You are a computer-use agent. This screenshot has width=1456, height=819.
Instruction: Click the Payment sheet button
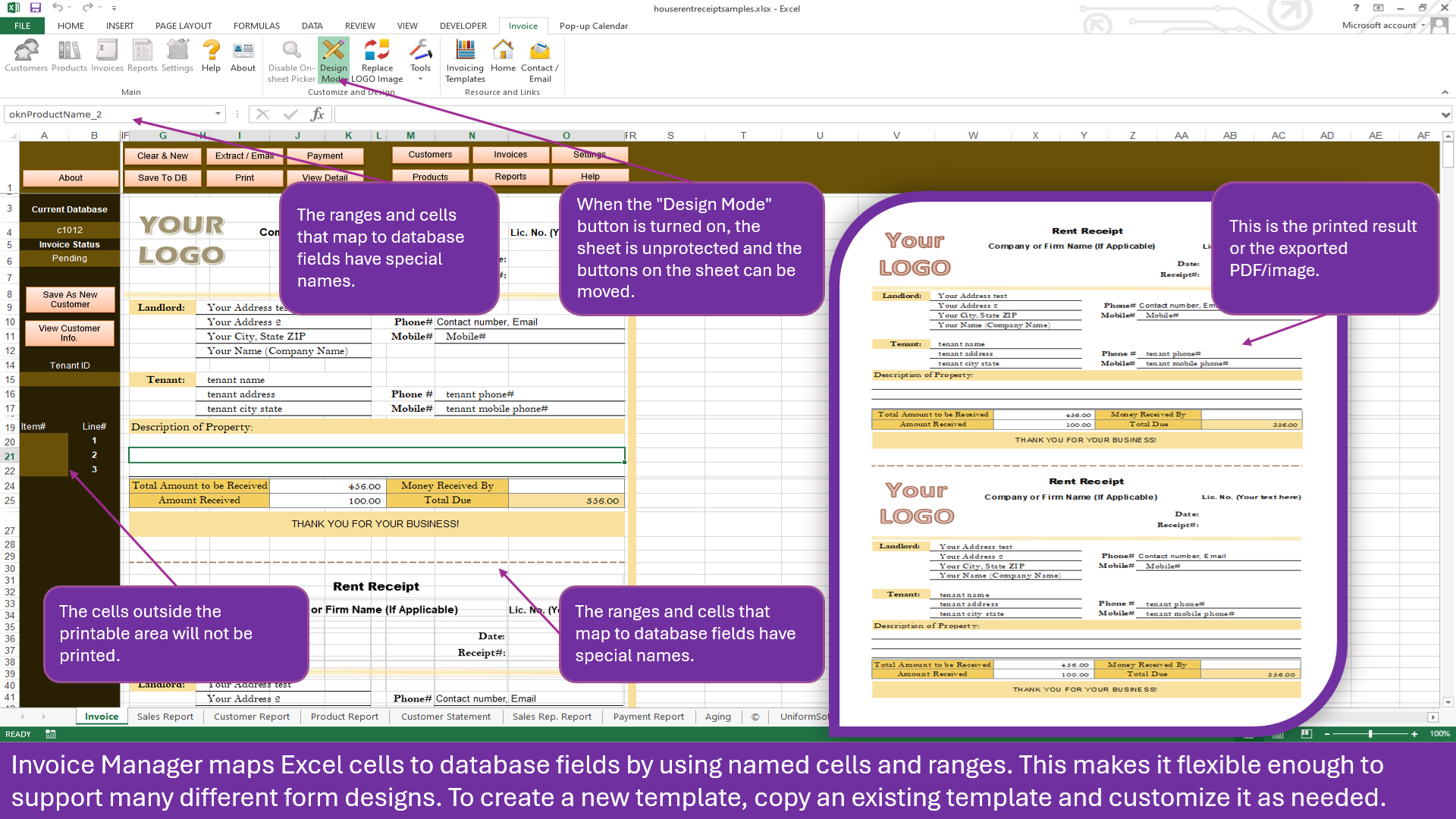pyautogui.click(x=325, y=156)
